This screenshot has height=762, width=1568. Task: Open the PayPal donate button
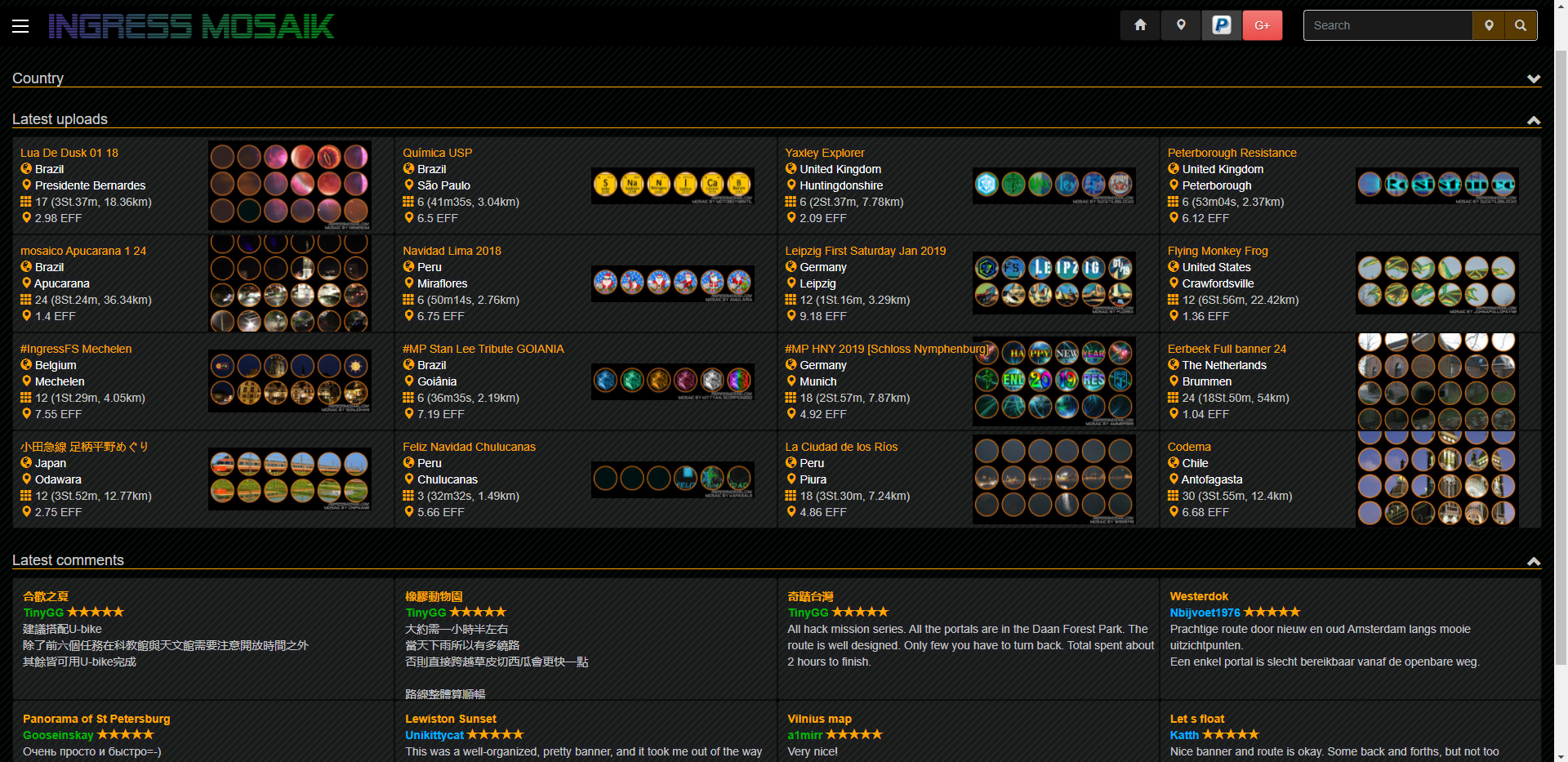1222,25
